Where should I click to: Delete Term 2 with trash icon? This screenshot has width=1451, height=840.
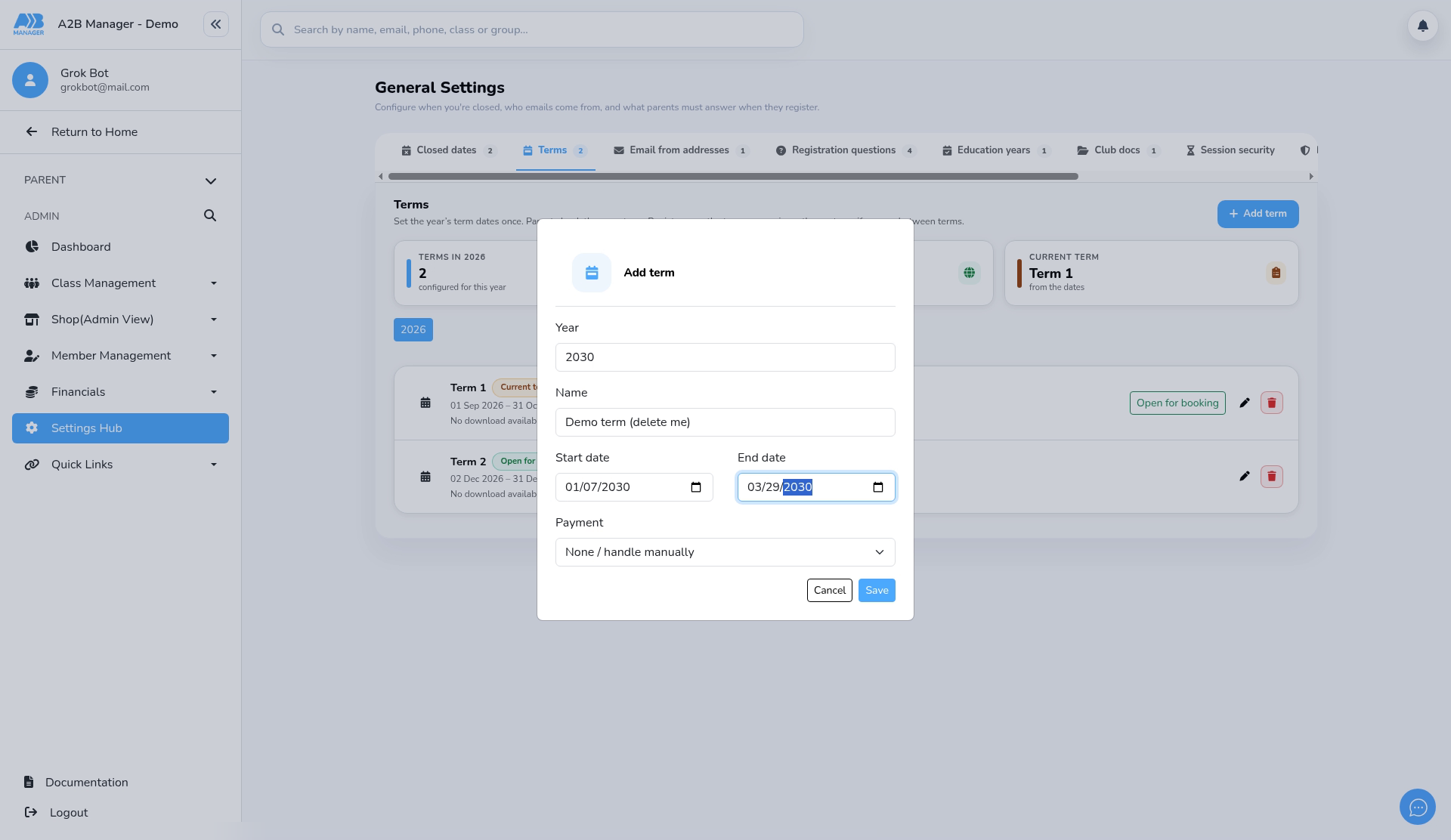click(x=1272, y=476)
